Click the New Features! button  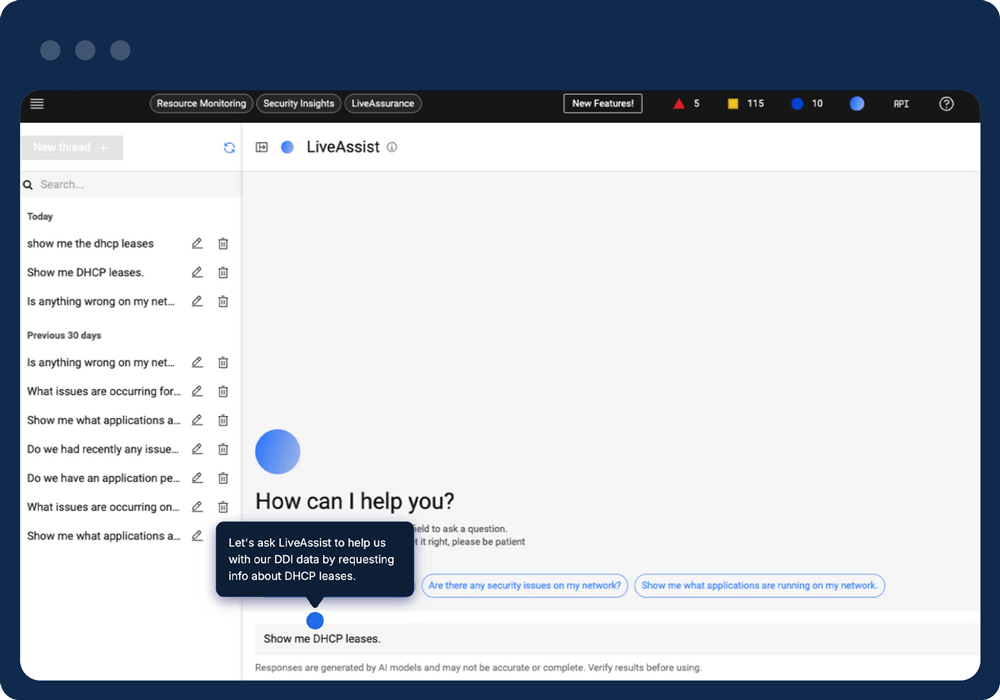tap(603, 104)
